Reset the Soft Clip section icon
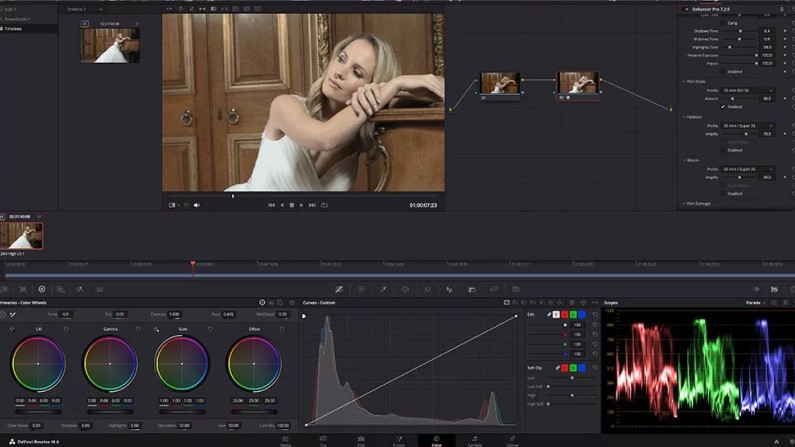795x447 pixels. point(595,367)
